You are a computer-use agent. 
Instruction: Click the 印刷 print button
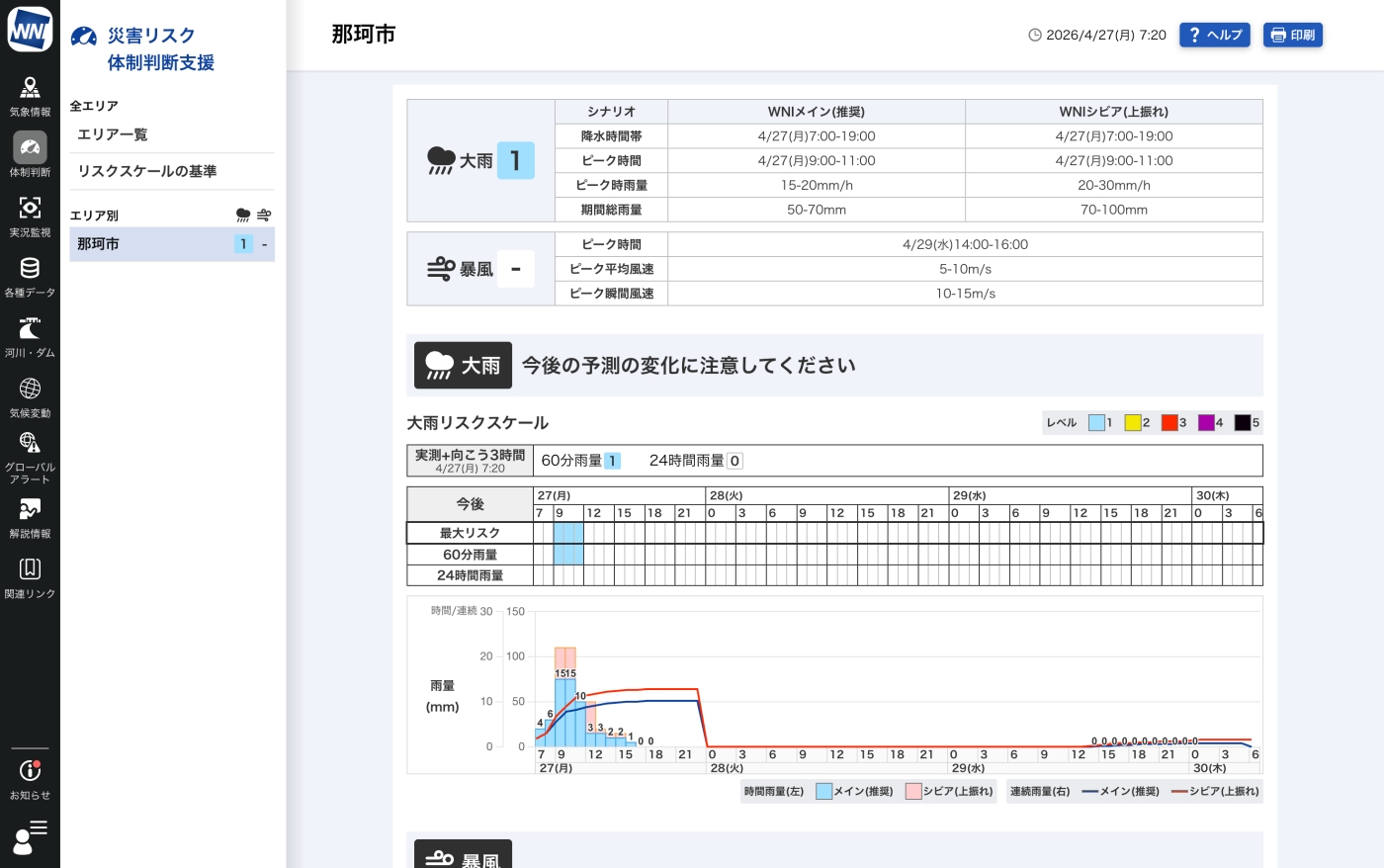(1293, 35)
